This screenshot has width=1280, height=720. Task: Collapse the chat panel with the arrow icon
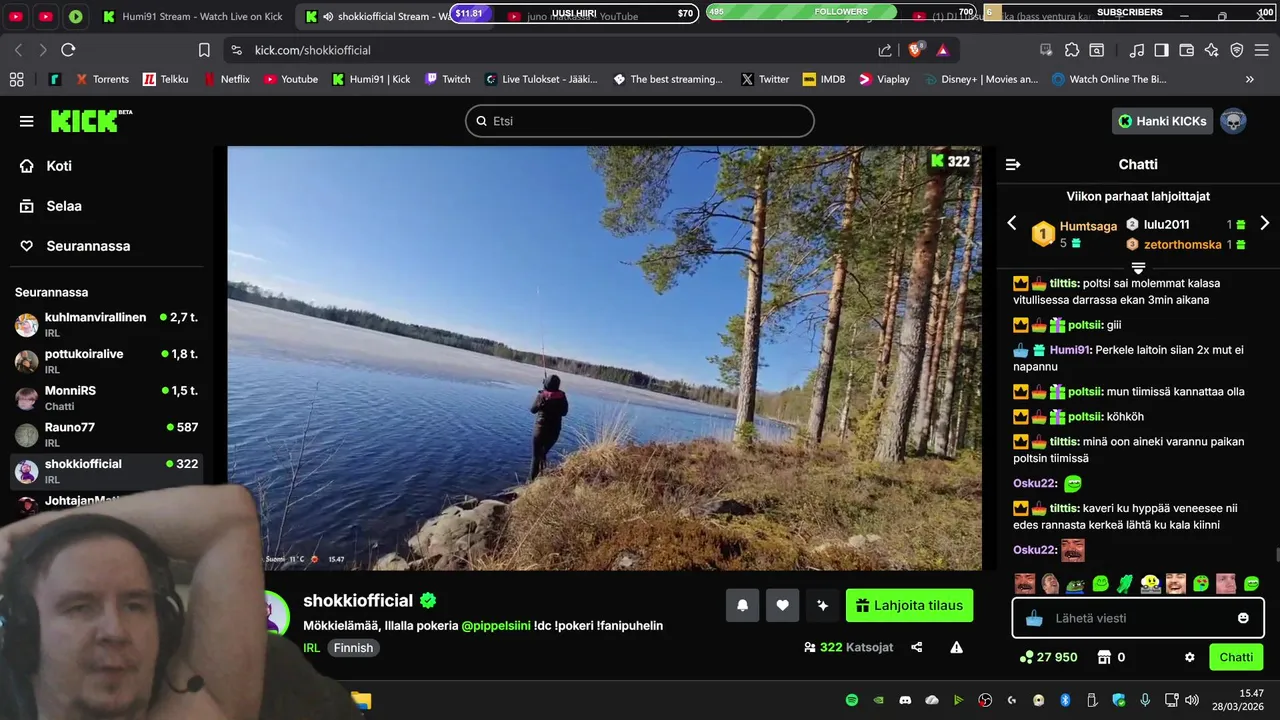click(x=1013, y=164)
